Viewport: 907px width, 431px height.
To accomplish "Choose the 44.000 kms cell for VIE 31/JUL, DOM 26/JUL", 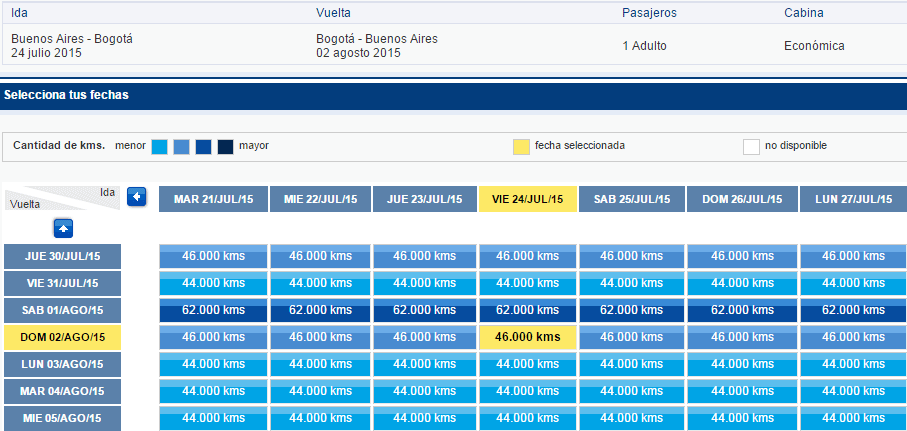I will [x=742, y=283].
